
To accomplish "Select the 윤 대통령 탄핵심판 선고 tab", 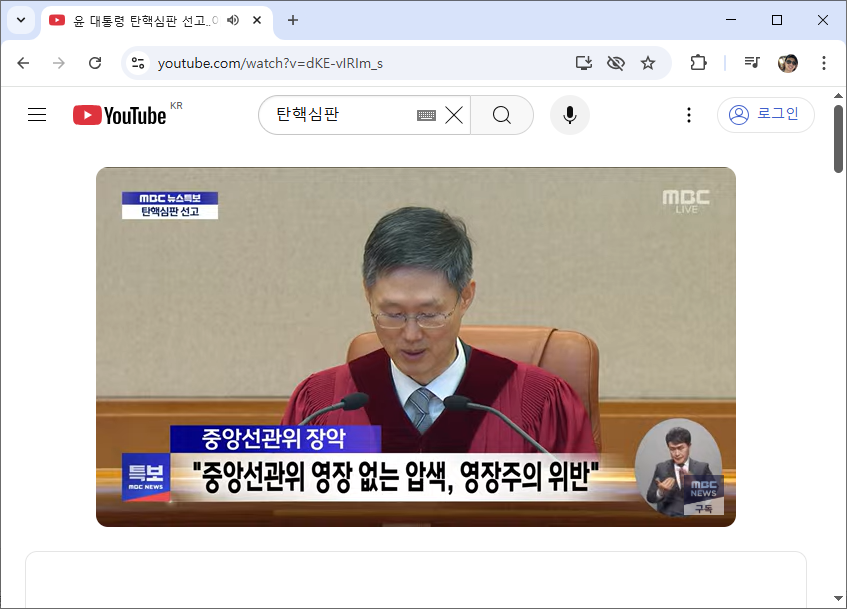I will (146, 21).
